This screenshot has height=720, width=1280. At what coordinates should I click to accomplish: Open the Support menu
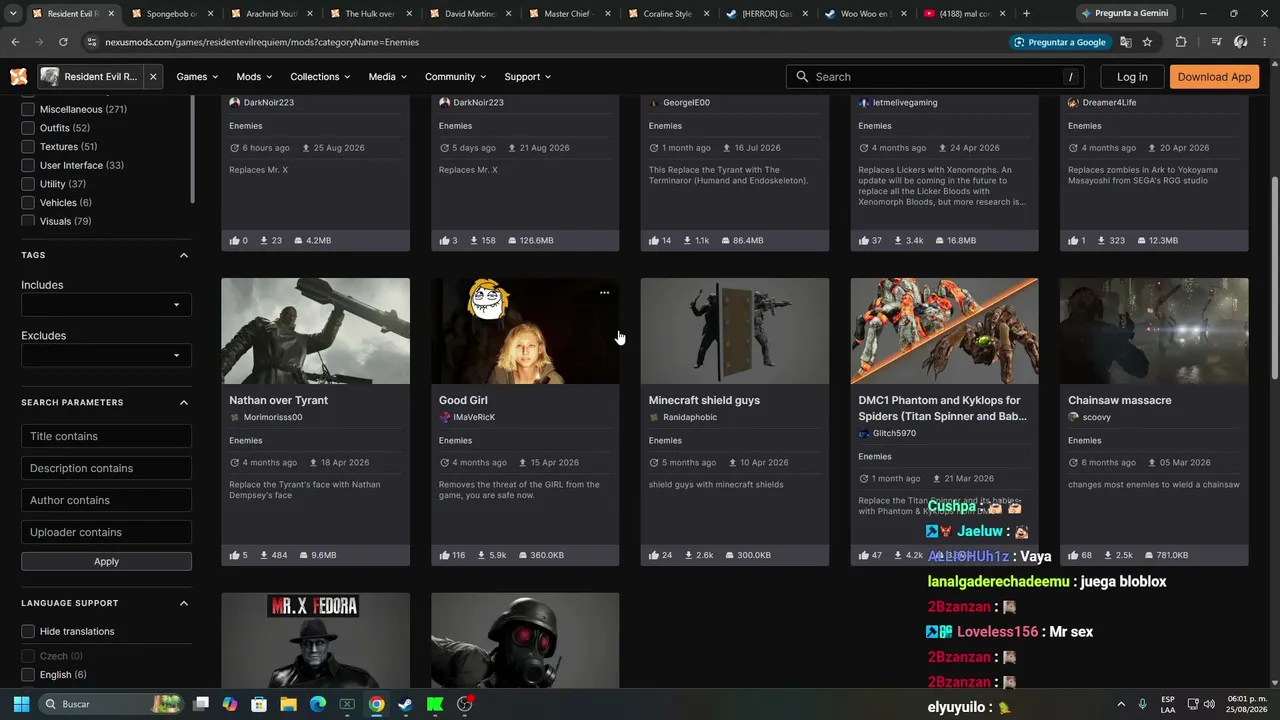click(528, 77)
